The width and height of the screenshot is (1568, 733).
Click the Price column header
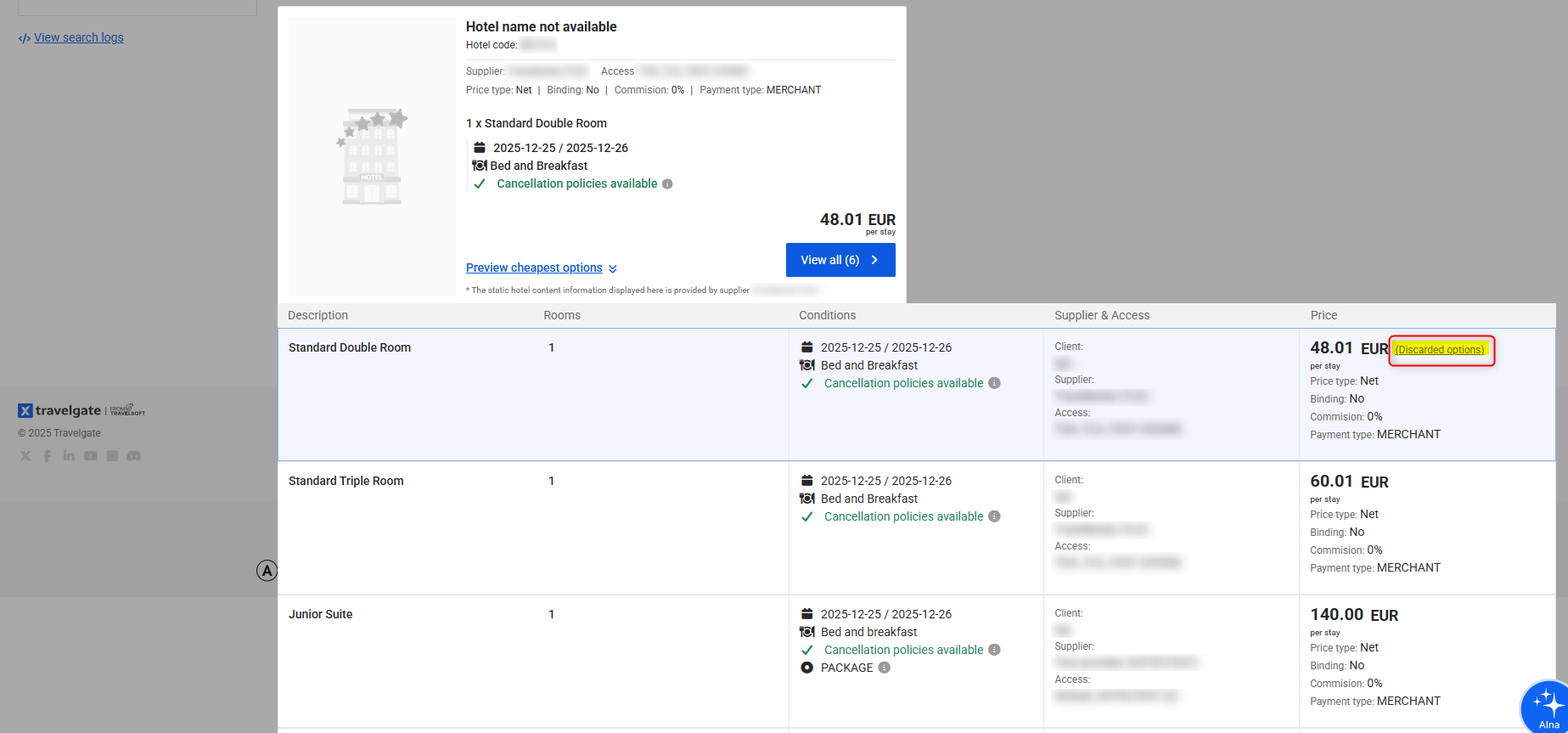pyautogui.click(x=1324, y=315)
